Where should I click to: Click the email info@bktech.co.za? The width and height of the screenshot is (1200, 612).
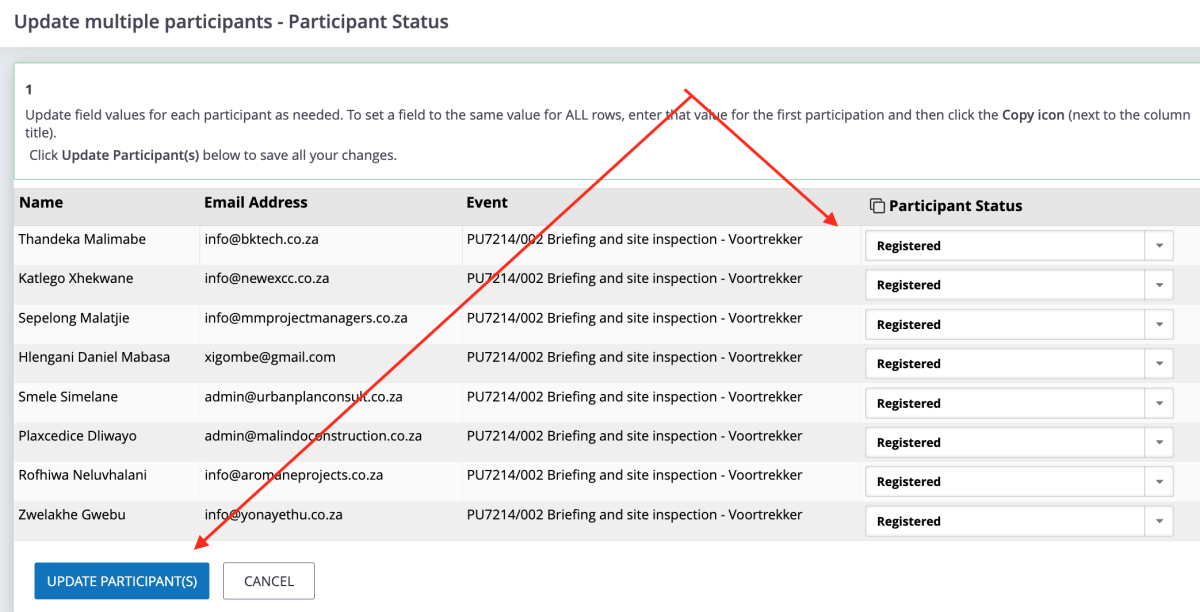tap(261, 239)
